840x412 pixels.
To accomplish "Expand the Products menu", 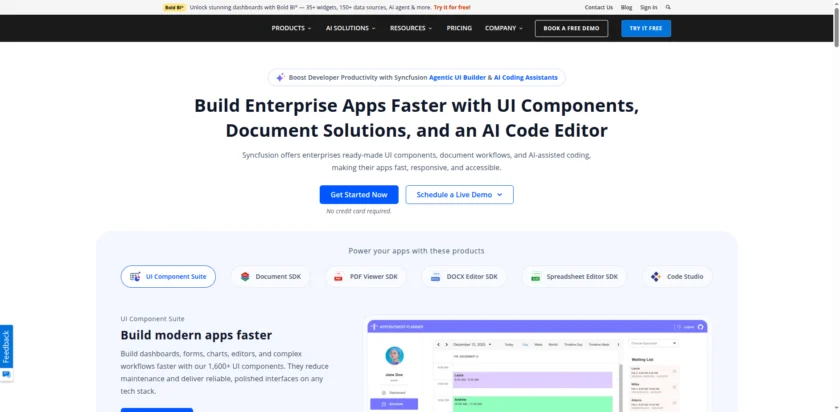I will pos(291,28).
